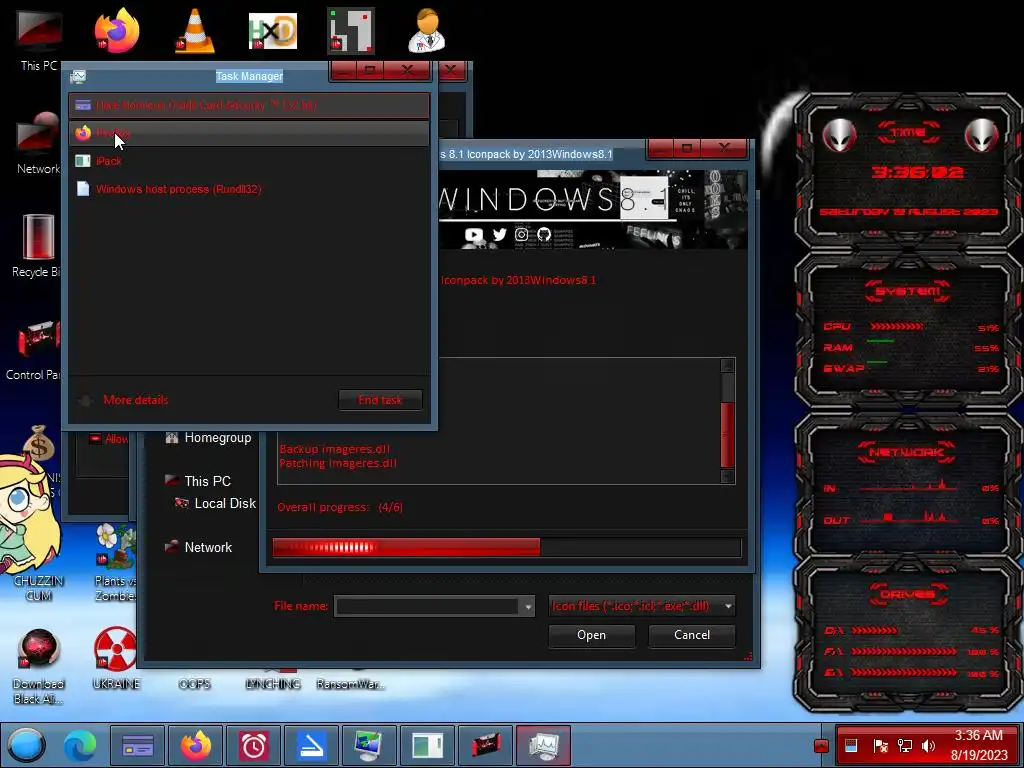Select Local Disk in the file dialog tree

point(216,503)
